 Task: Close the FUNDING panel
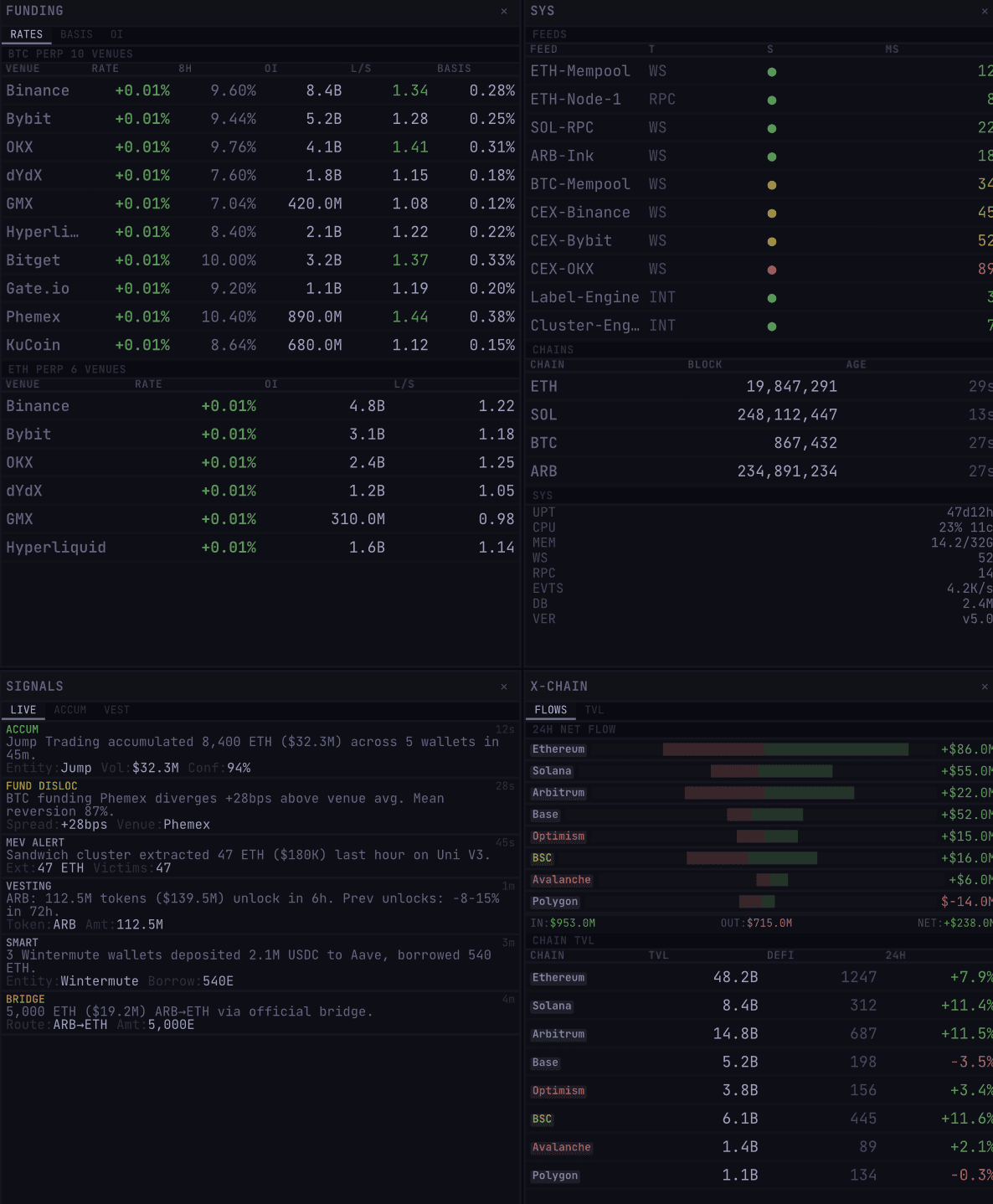tap(504, 11)
